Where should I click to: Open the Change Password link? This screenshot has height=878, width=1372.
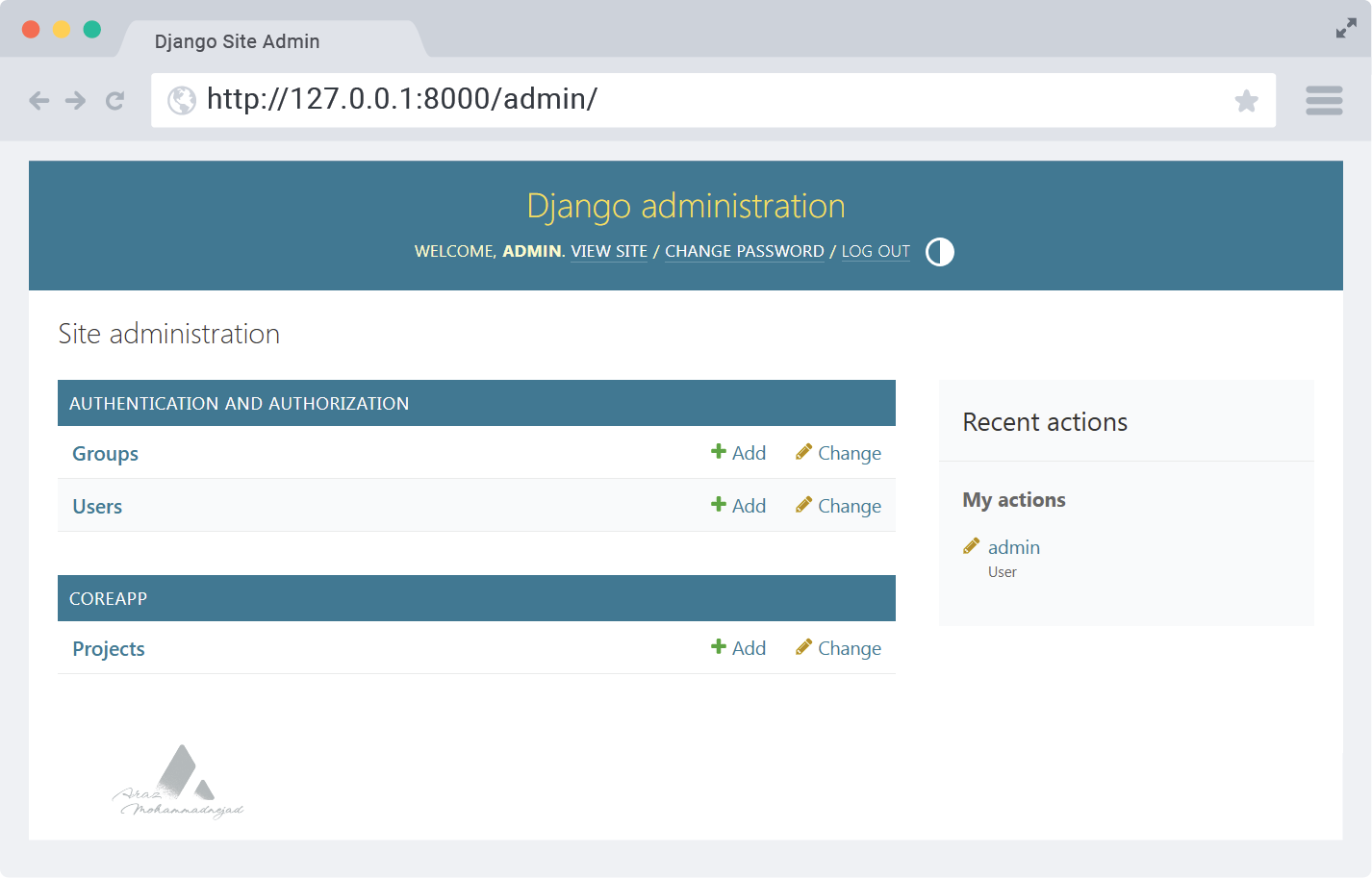[745, 251]
